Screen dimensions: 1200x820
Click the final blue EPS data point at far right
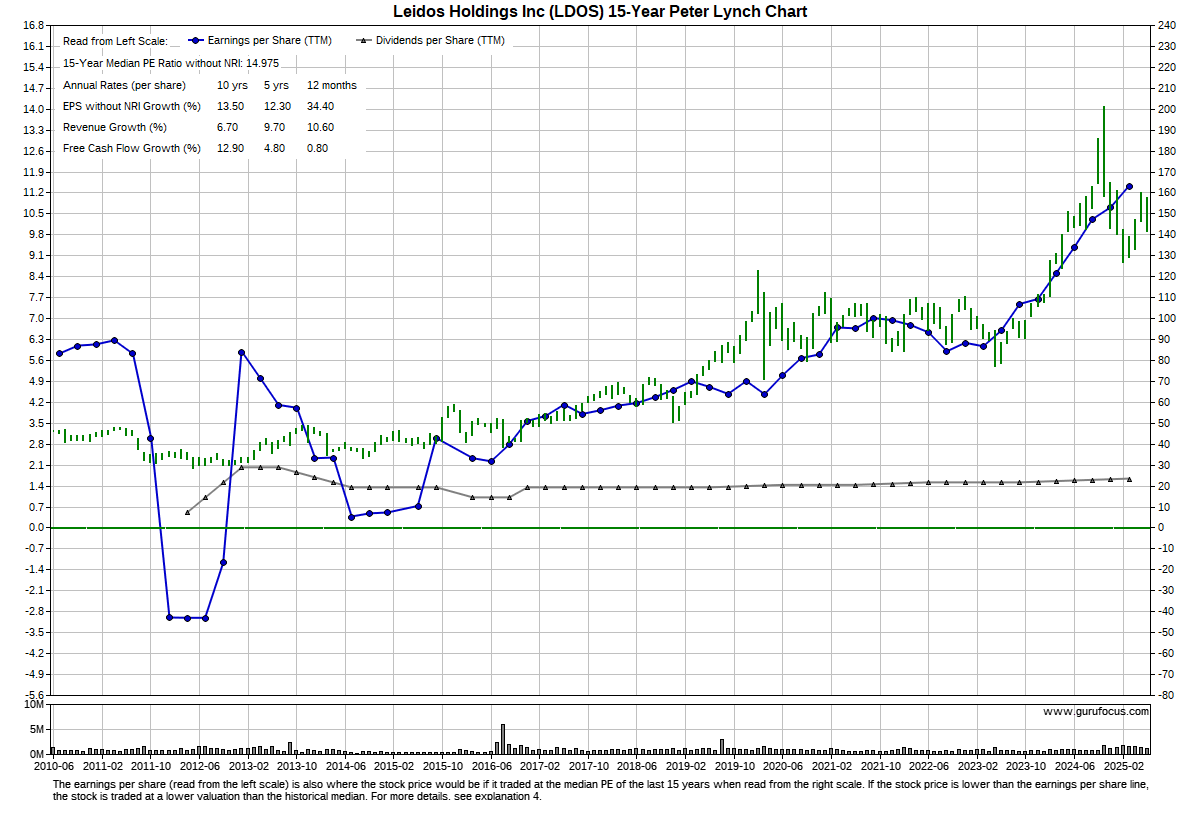coord(1129,186)
